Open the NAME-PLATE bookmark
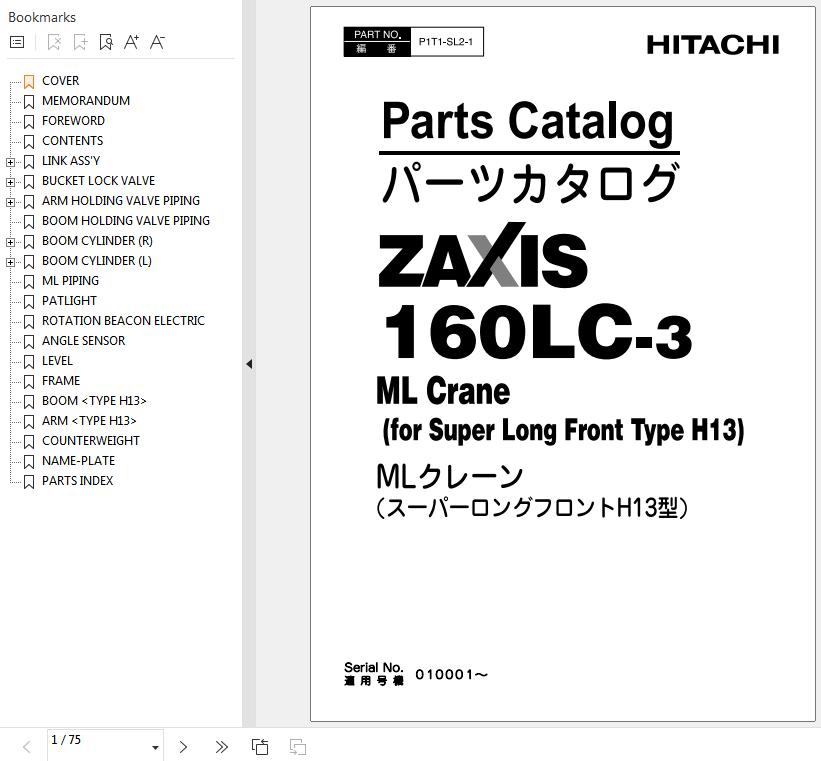Image resolution: width=821 pixels, height=761 pixels. tap(79, 461)
